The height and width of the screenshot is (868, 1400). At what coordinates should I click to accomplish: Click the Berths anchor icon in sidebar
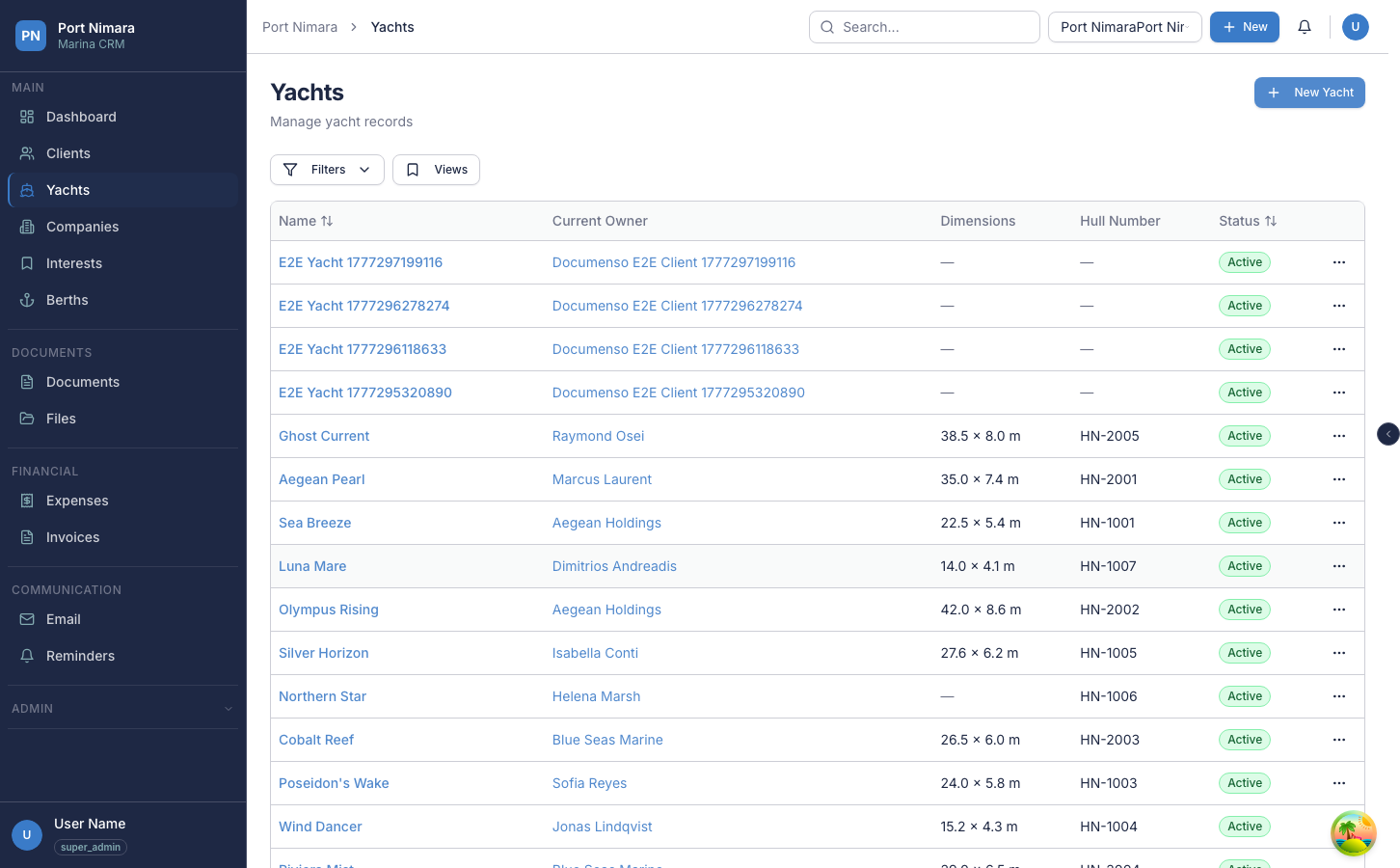click(27, 300)
